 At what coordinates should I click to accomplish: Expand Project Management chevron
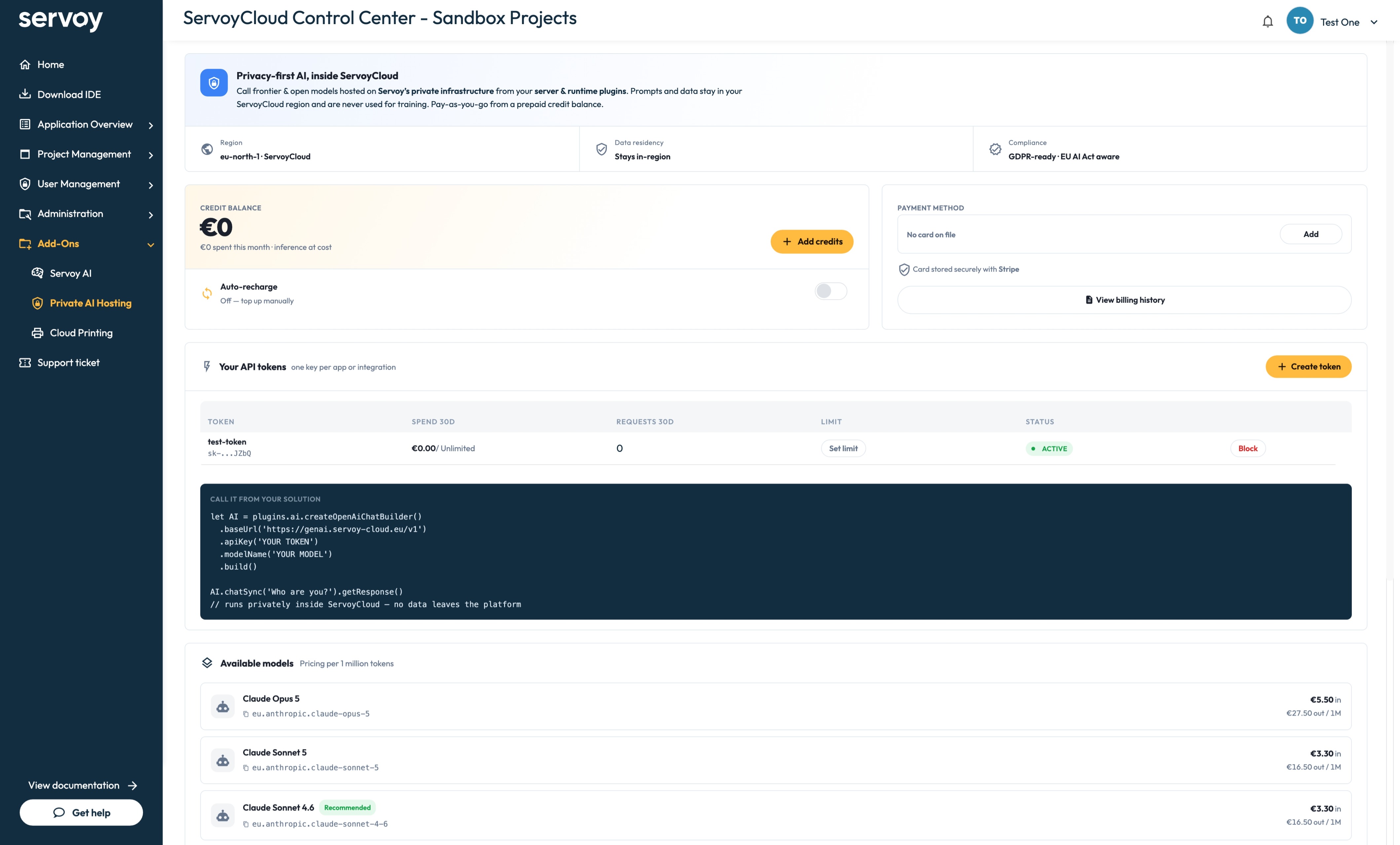[151, 155]
